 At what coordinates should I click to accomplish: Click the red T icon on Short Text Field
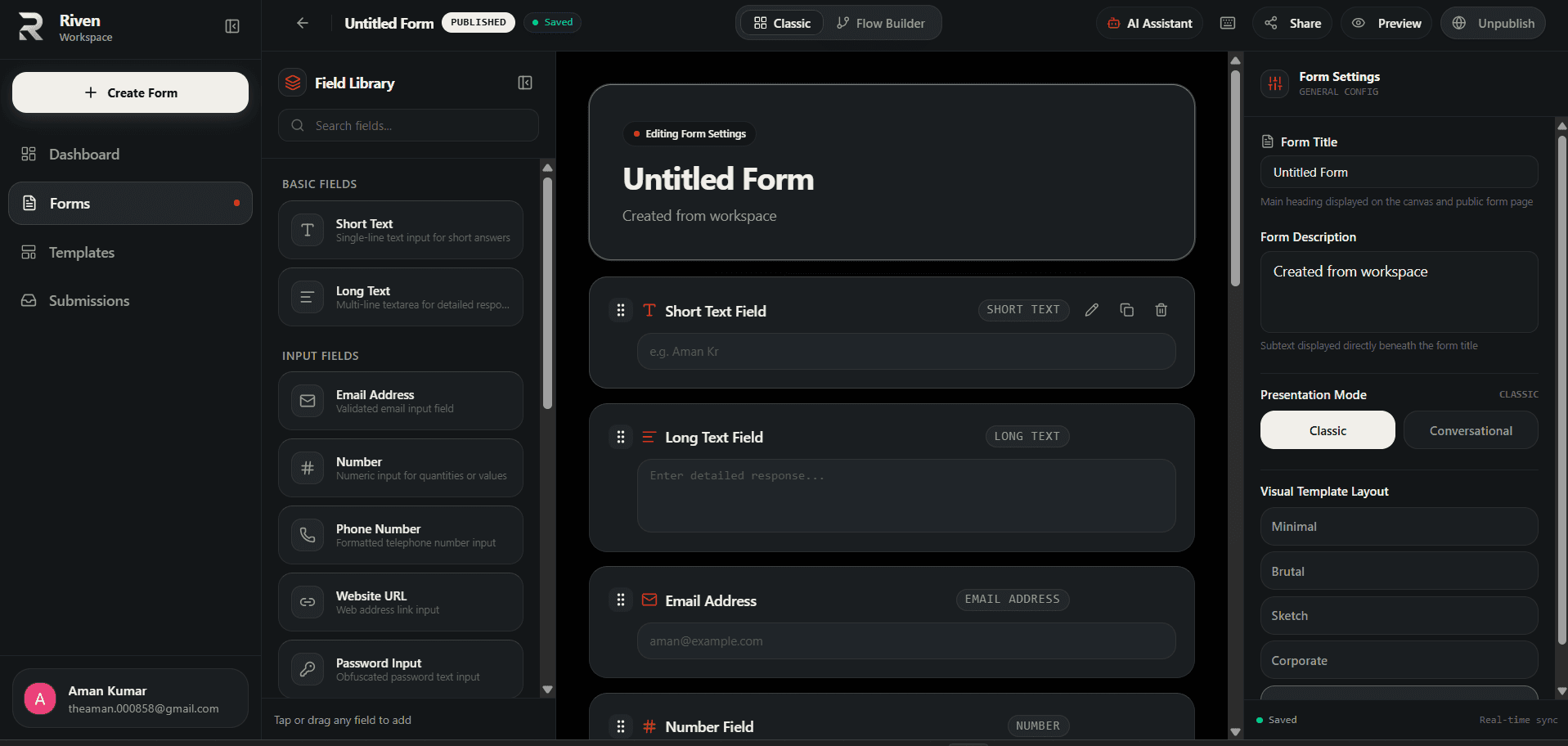[649, 310]
